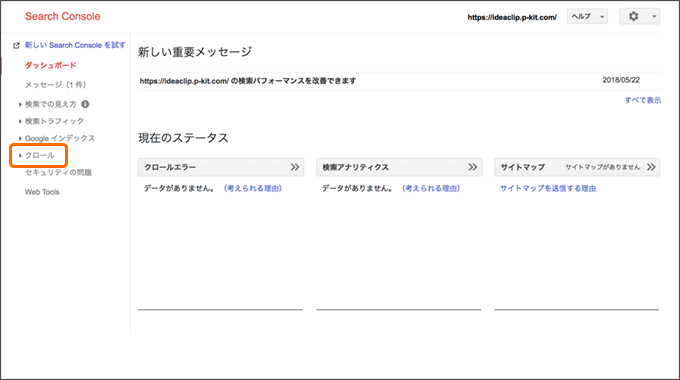Open Web Tools in the sidebar
The image size is (680, 380).
click(x=42, y=192)
